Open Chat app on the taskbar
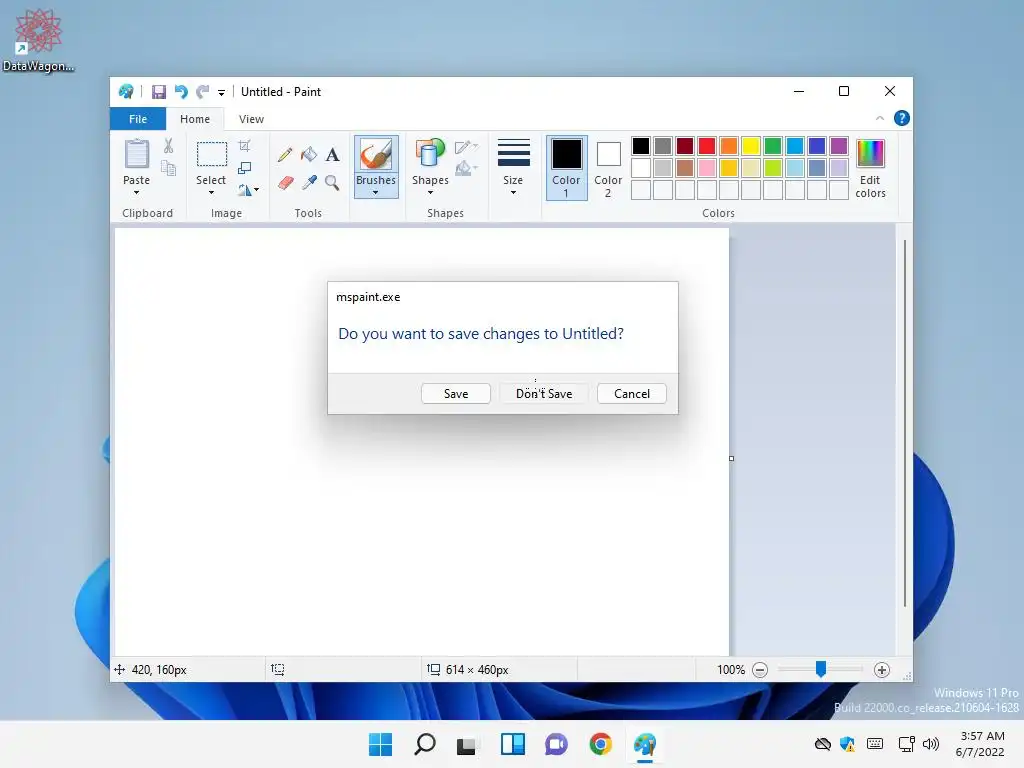 click(x=556, y=744)
